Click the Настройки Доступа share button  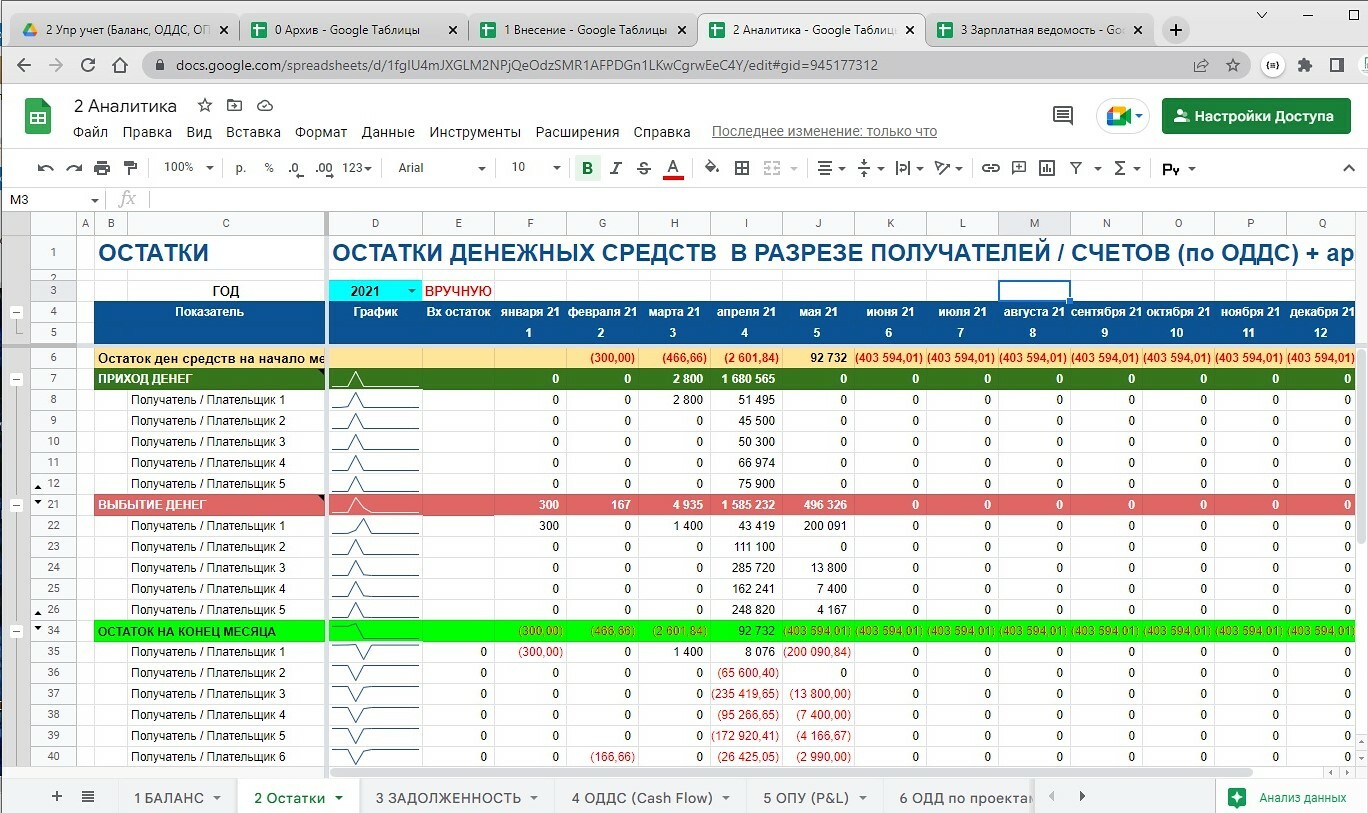coord(1254,116)
